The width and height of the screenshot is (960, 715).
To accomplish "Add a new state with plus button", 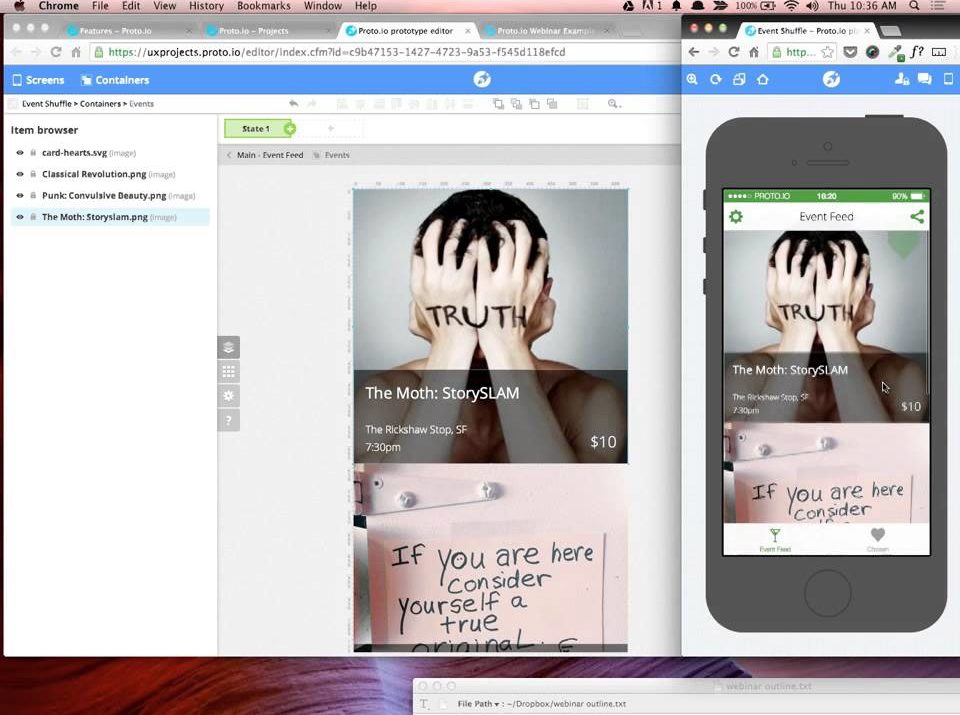I will point(290,129).
